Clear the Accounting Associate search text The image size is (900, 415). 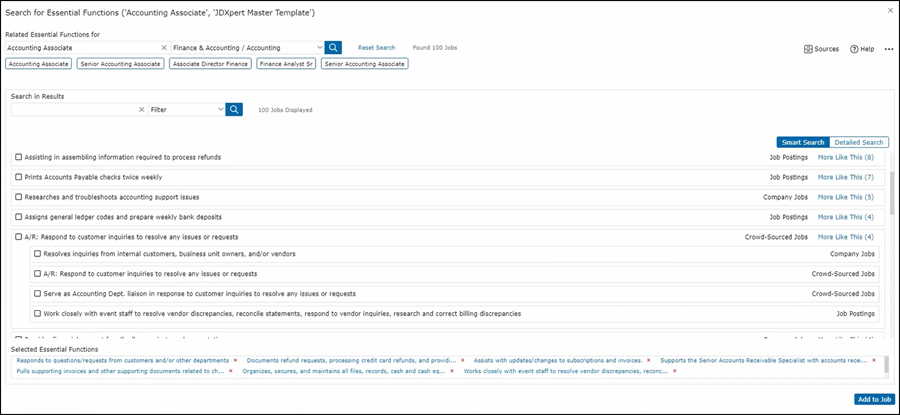(164, 47)
